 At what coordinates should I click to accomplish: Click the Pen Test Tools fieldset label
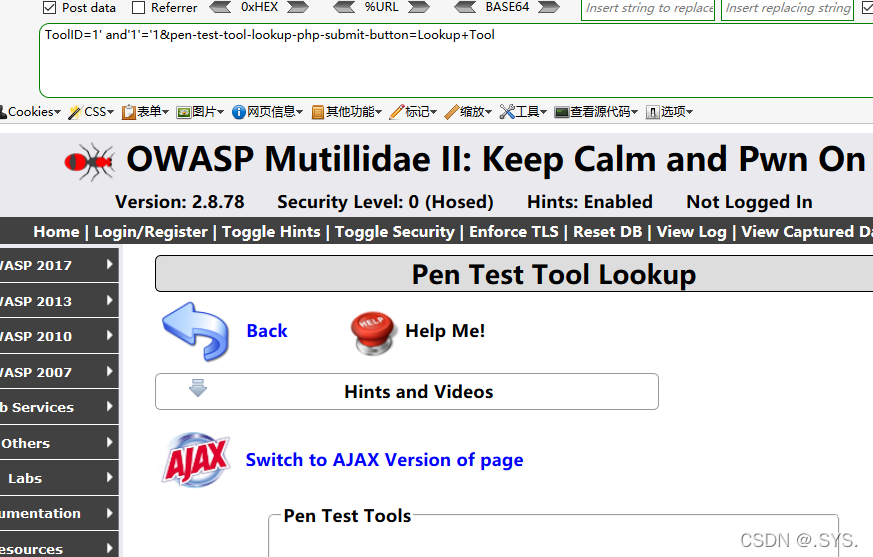click(347, 516)
